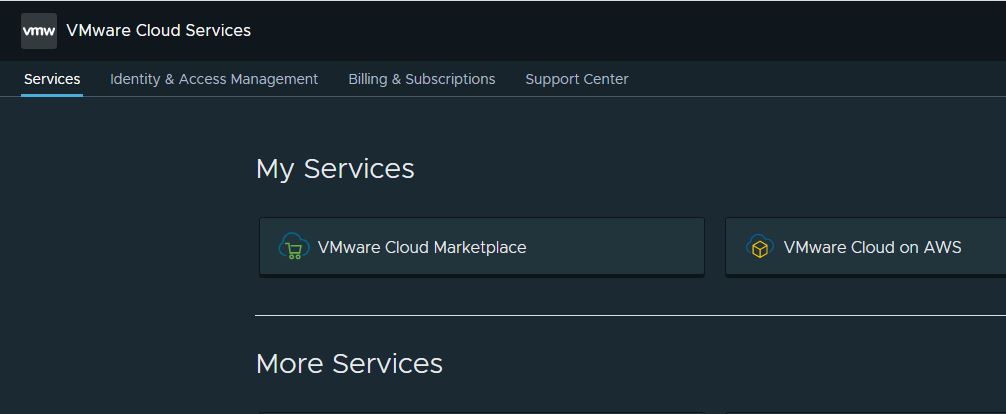Launch the VMware Cloud on AWS card
The image size is (1006, 414).
[865, 247]
